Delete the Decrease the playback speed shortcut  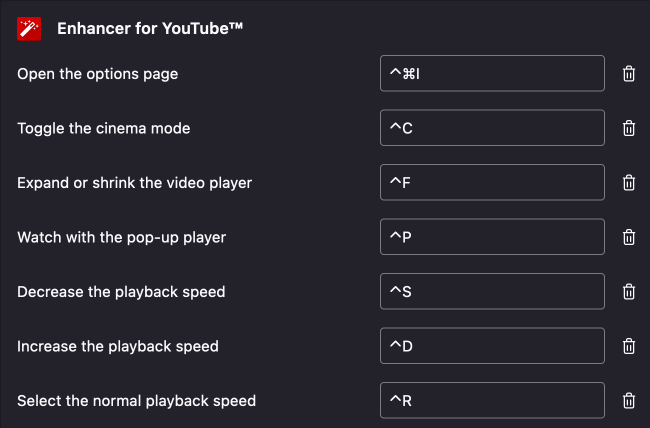pyautogui.click(x=629, y=292)
